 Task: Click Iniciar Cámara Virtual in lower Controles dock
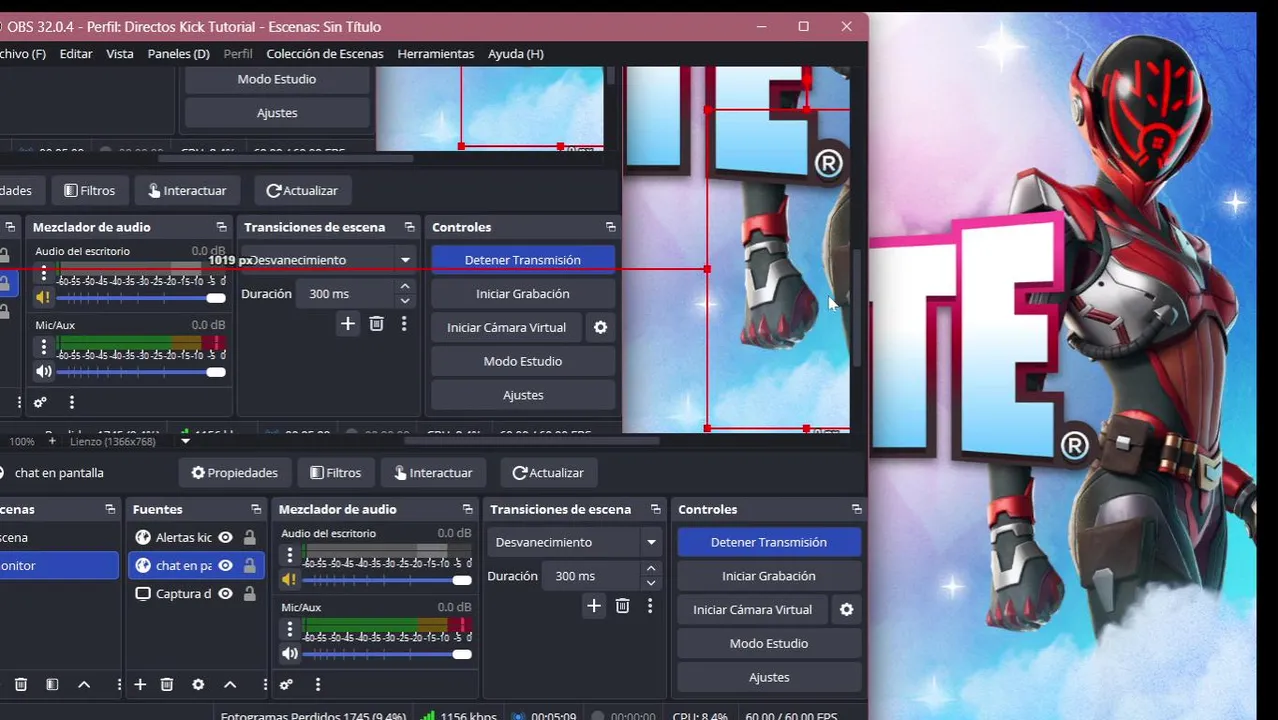pos(753,609)
